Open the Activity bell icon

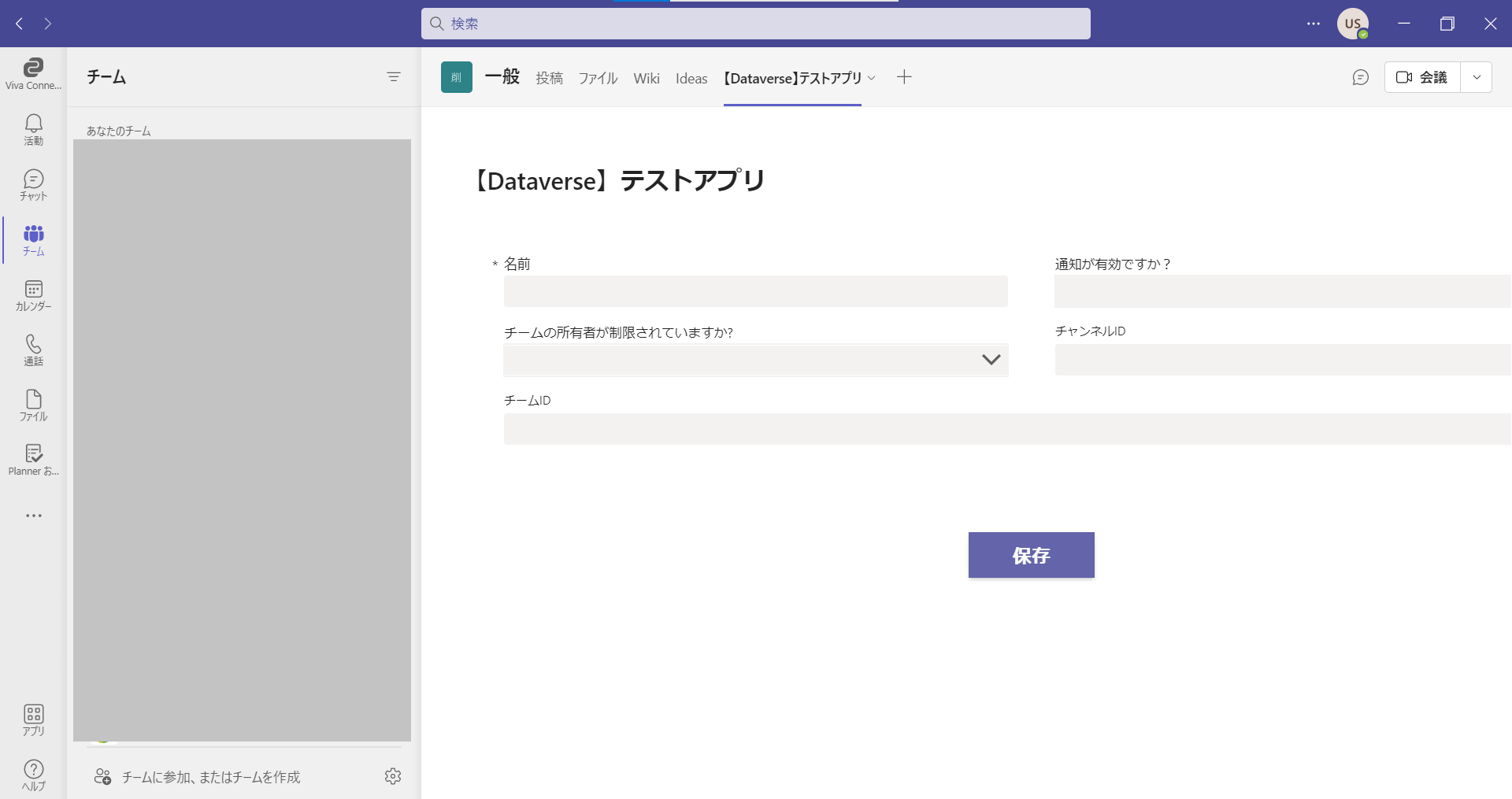(x=33, y=129)
